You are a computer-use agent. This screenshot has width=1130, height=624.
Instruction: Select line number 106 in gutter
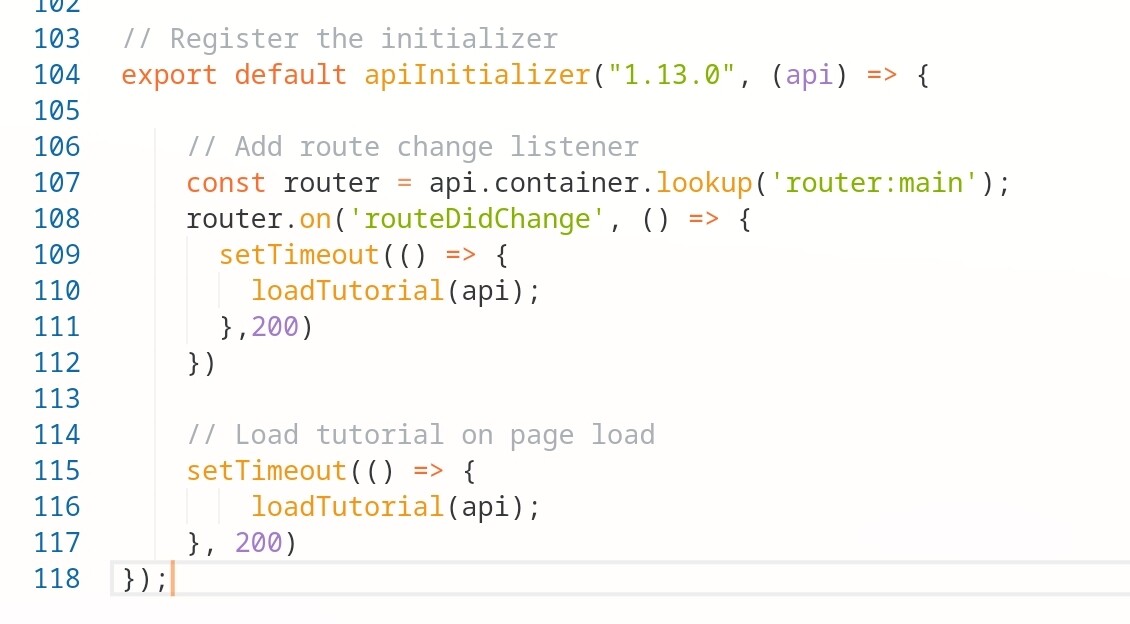click(57, 146)
